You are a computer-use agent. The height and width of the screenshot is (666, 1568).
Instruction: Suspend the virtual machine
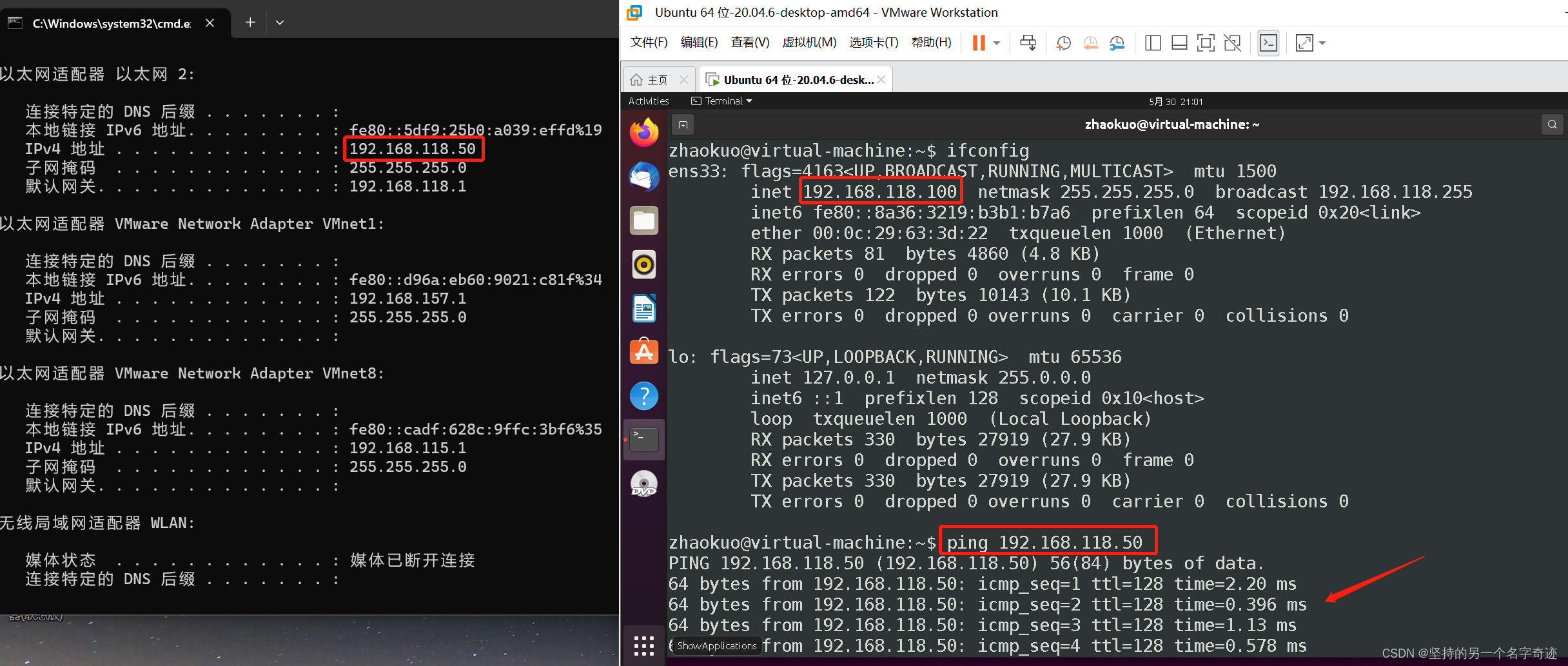[979, 43]
